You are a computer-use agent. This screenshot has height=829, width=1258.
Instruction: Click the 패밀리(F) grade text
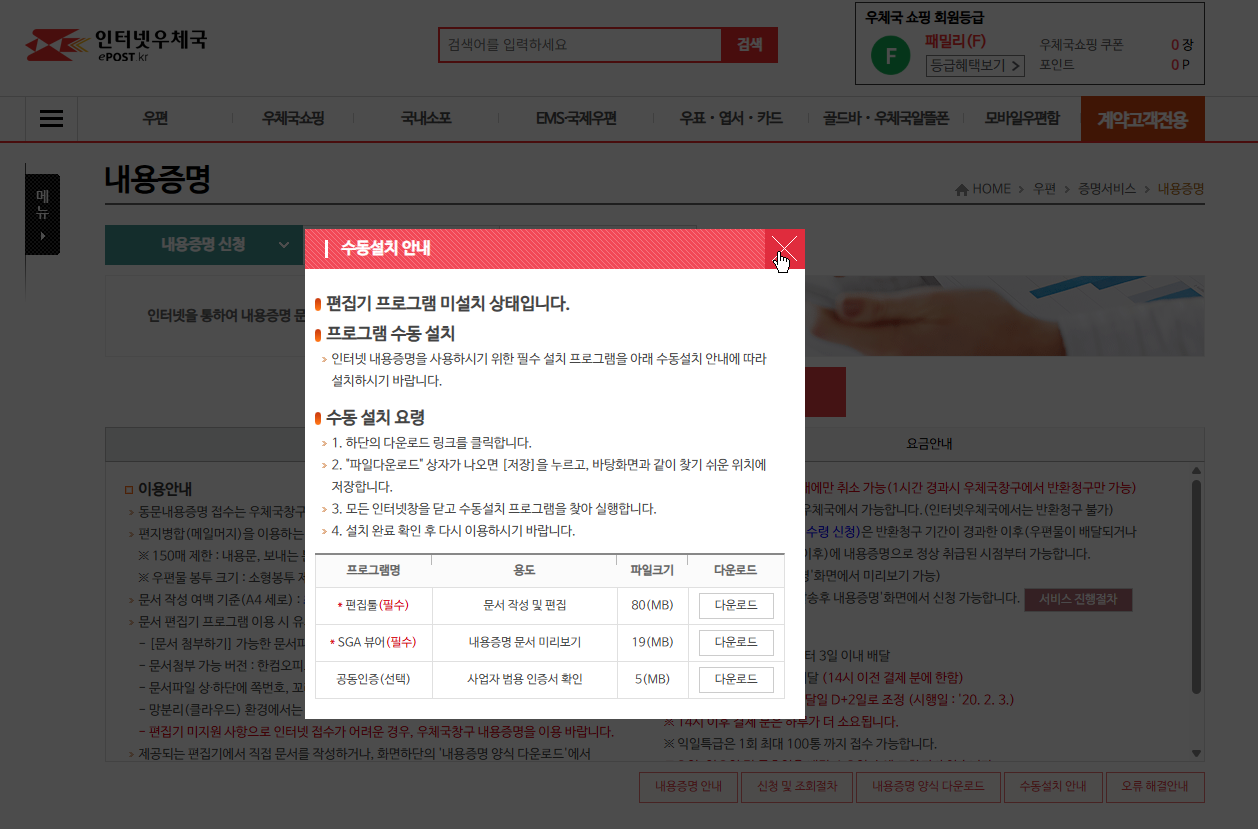point(956,41)
